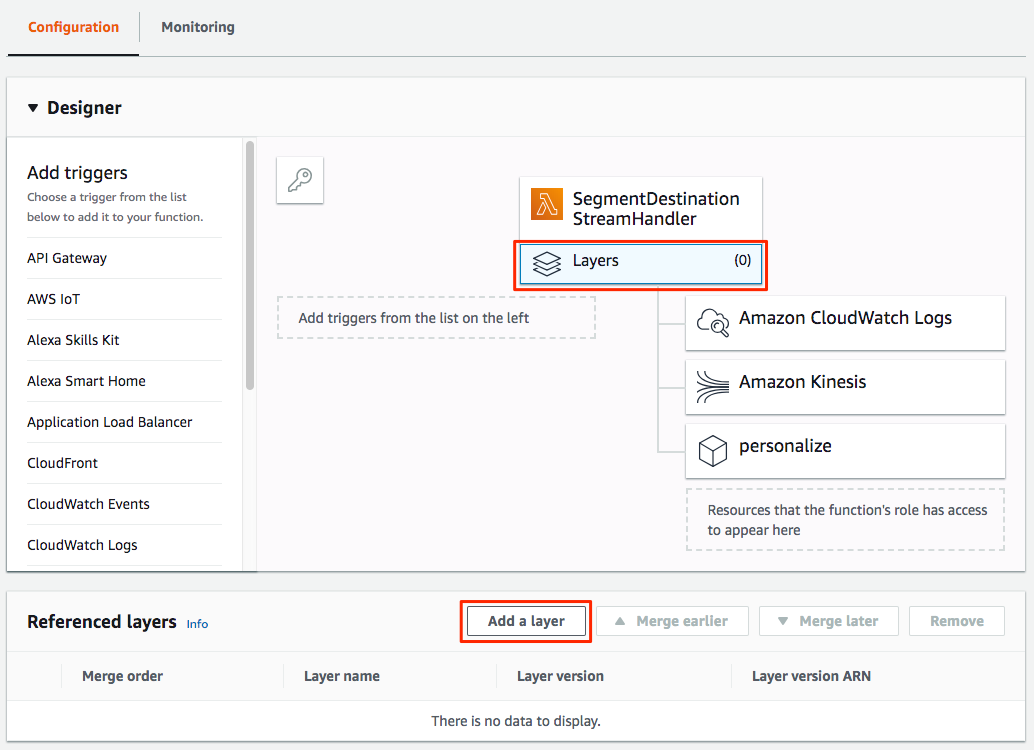This screenshot has height=750, width=1034.
Task: Collapse the Designer panel
Action: (34, 107)
